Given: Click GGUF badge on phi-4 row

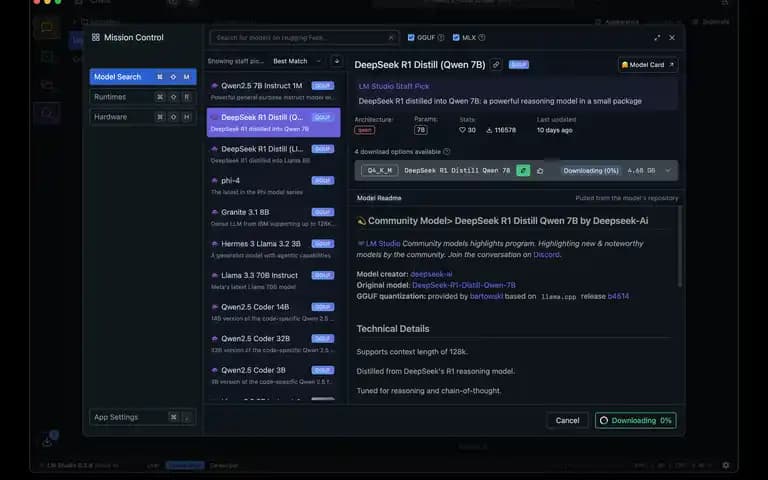Looking at the screenshot, I should [x=323, y=181].
